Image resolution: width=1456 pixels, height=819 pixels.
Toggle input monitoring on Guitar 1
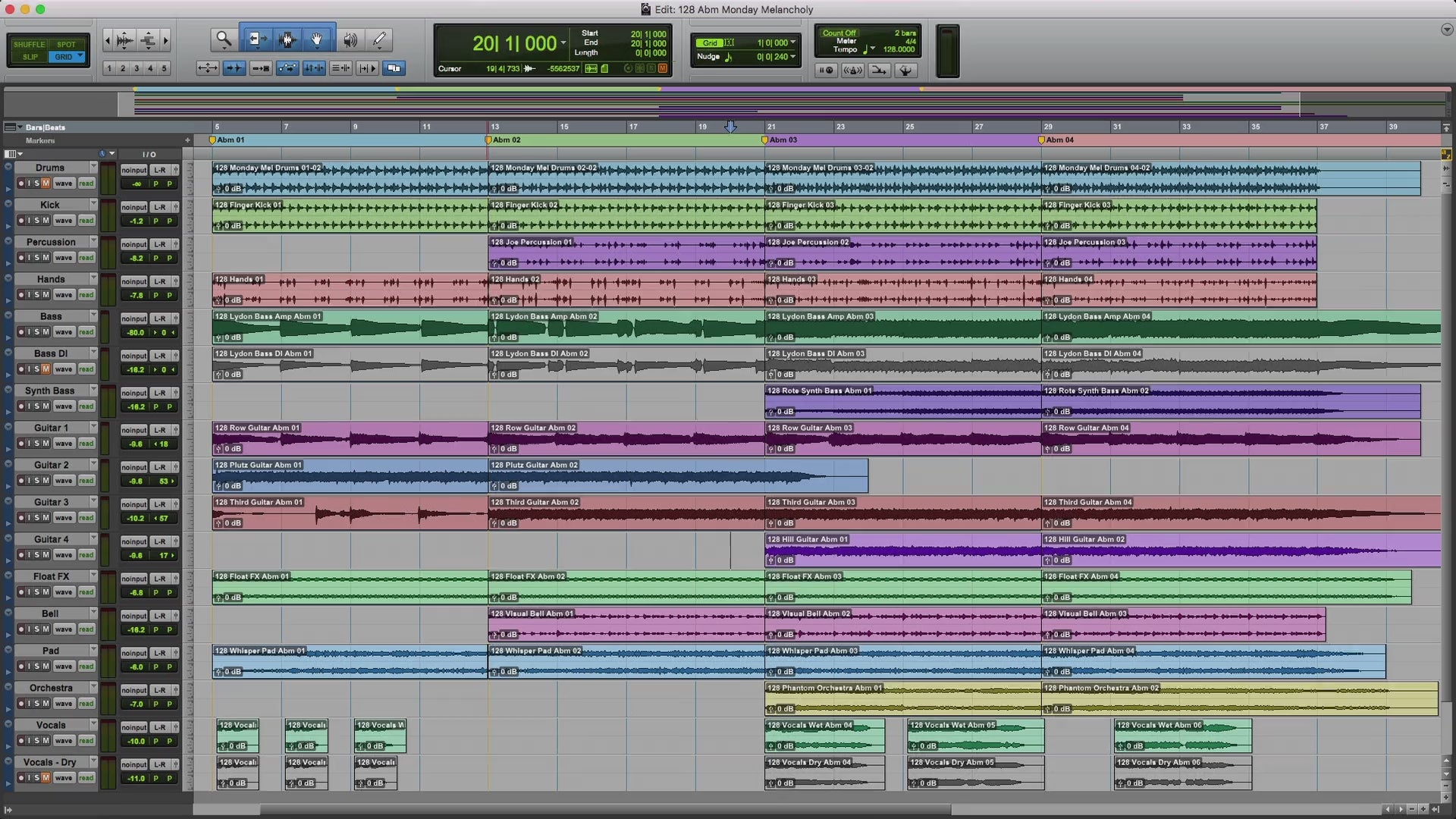(29, 444)
